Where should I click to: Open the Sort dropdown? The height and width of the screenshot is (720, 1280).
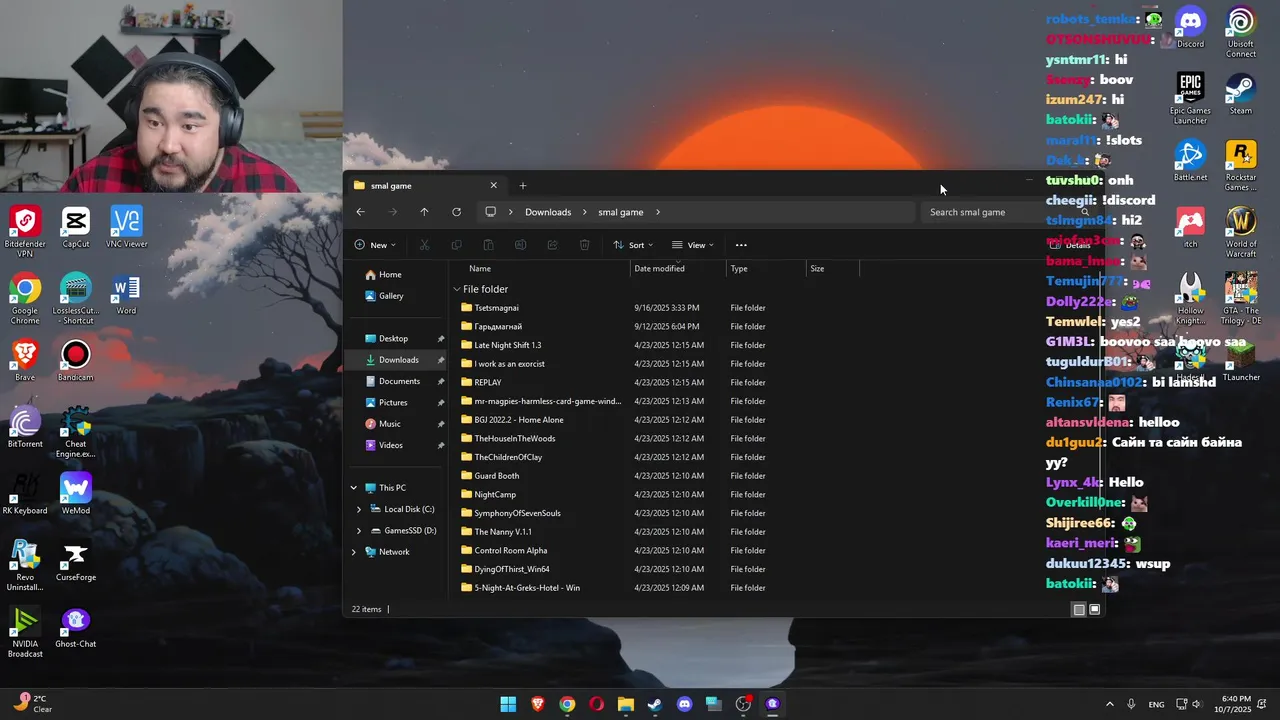coord(633,245)
